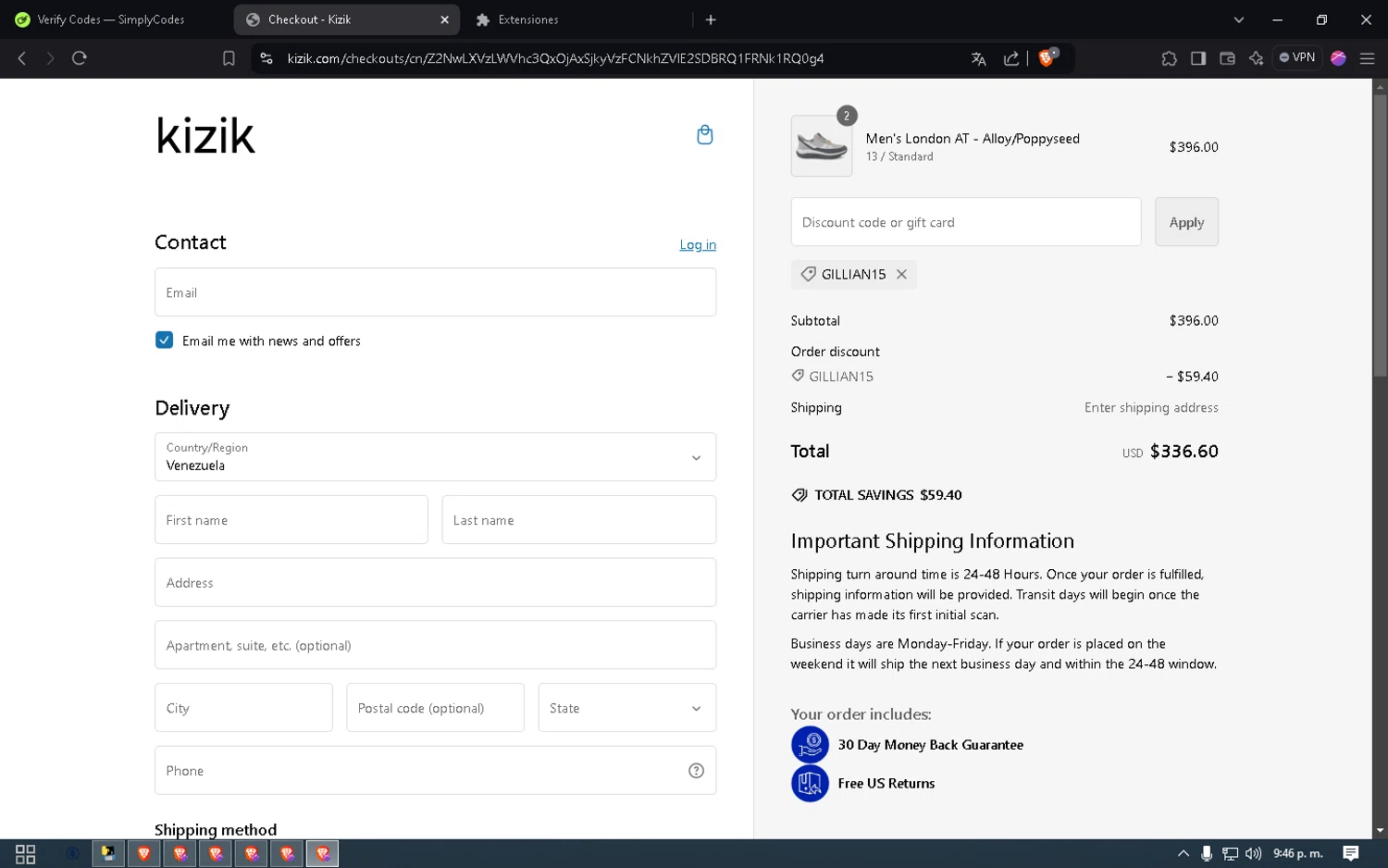Focus the First name field

point(291,520)
